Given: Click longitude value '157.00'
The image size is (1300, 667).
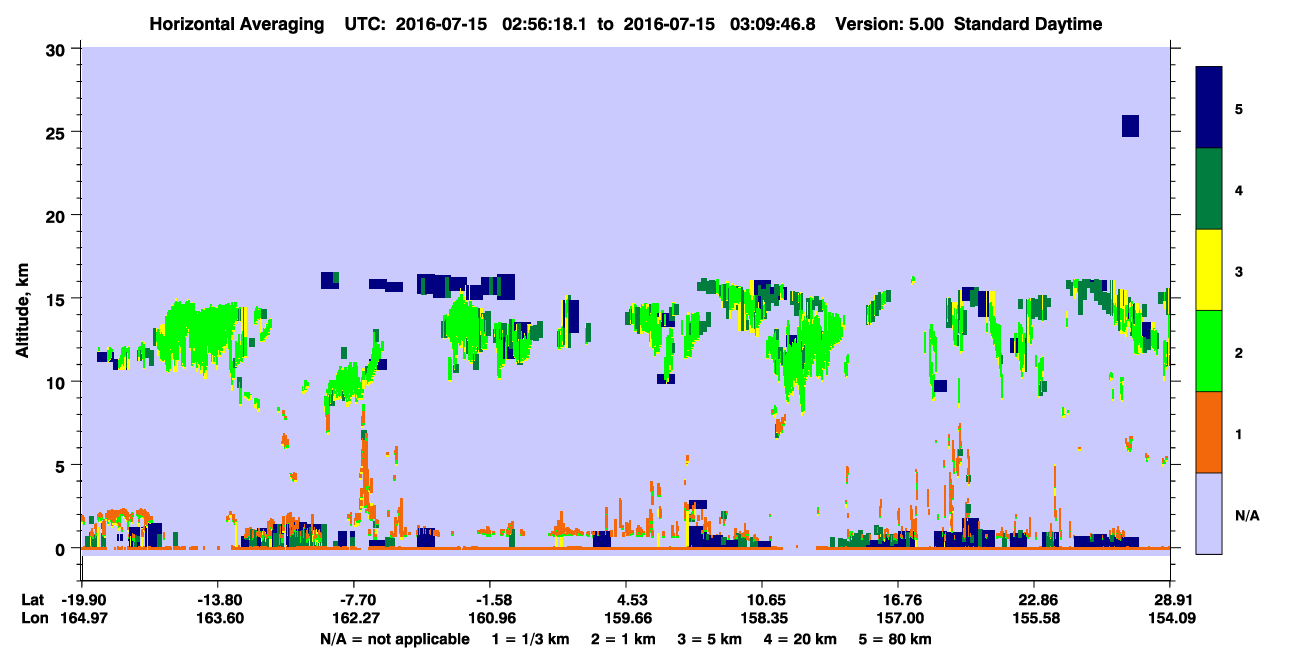Looking at the screenshot, I should (899, 618).
